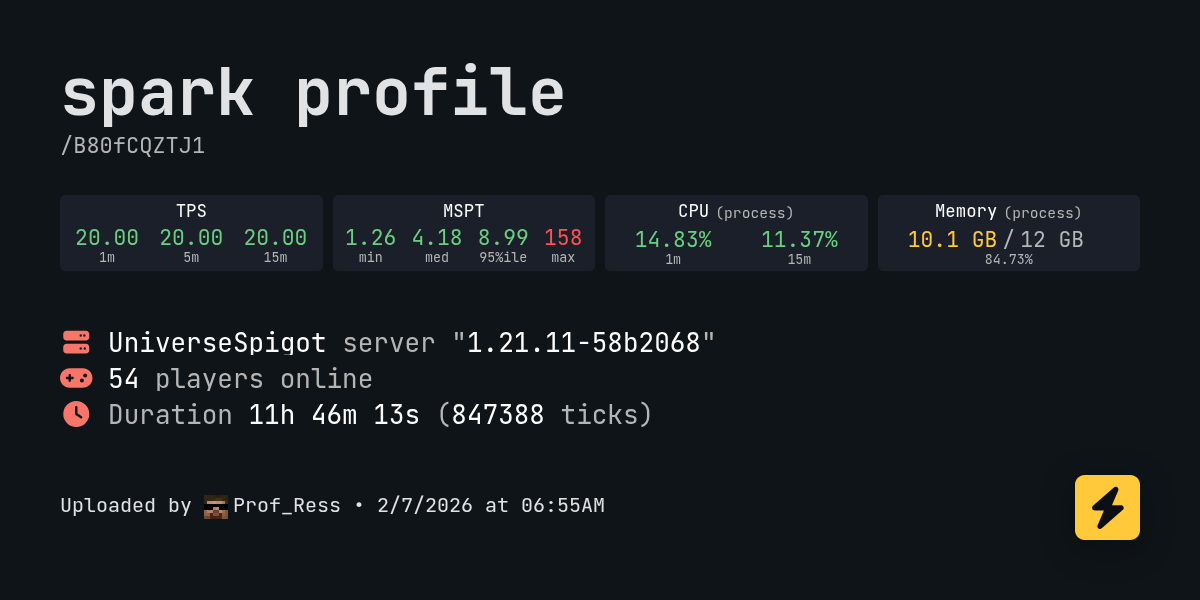This screenshot has height=600, width=1200.
Task: Click the Memory (process) panel header
Action: click(1008, 212)
